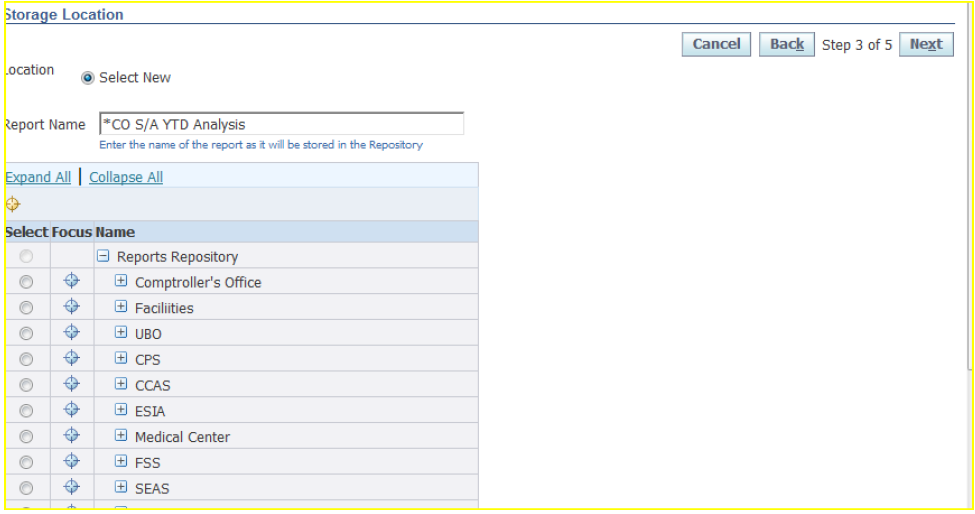The width and height of the screenshot is (975, 514).
Task: Select radio button for Medical Center
Action: point(26,437)
